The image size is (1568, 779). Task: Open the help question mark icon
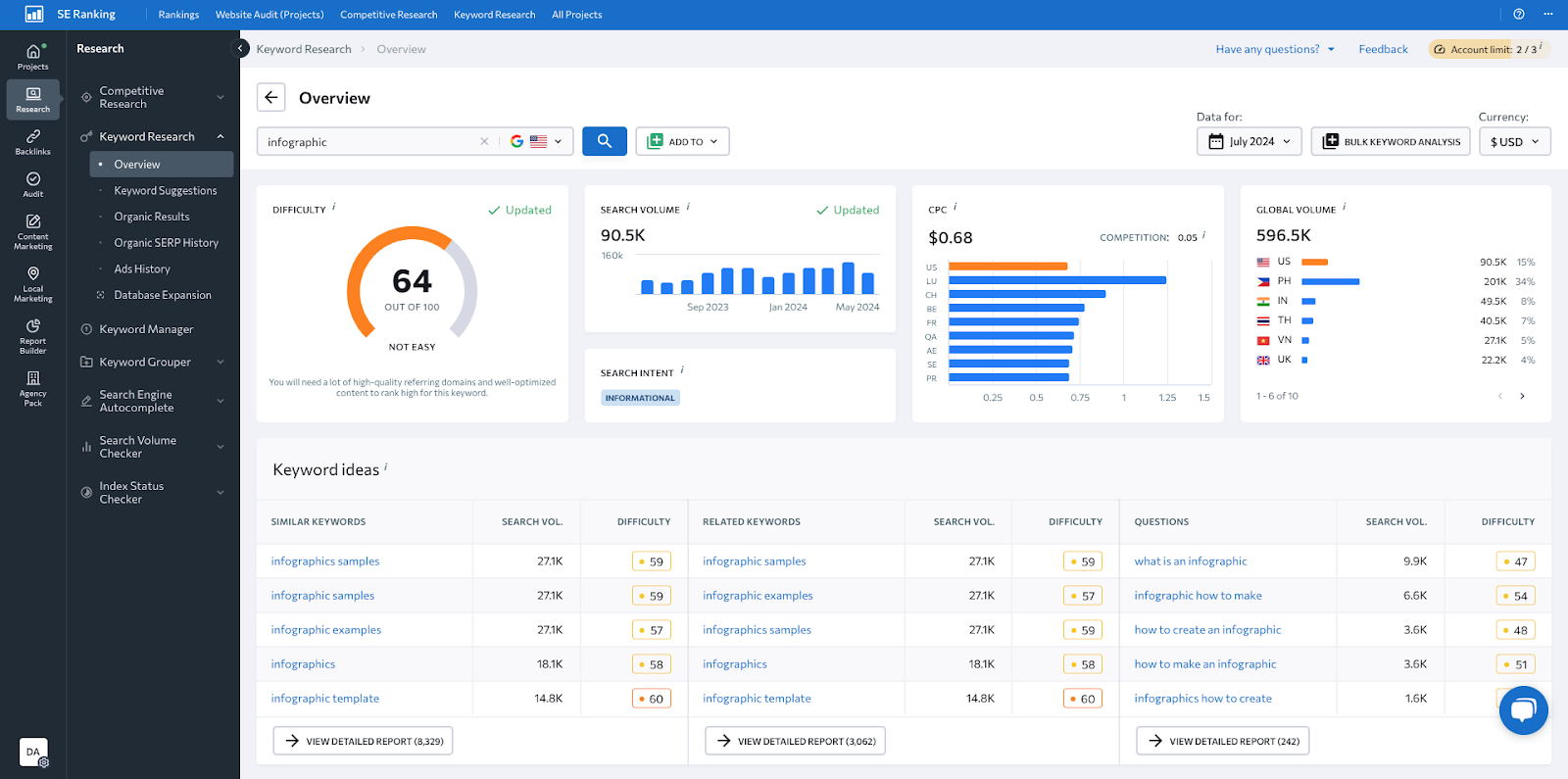1519,14
